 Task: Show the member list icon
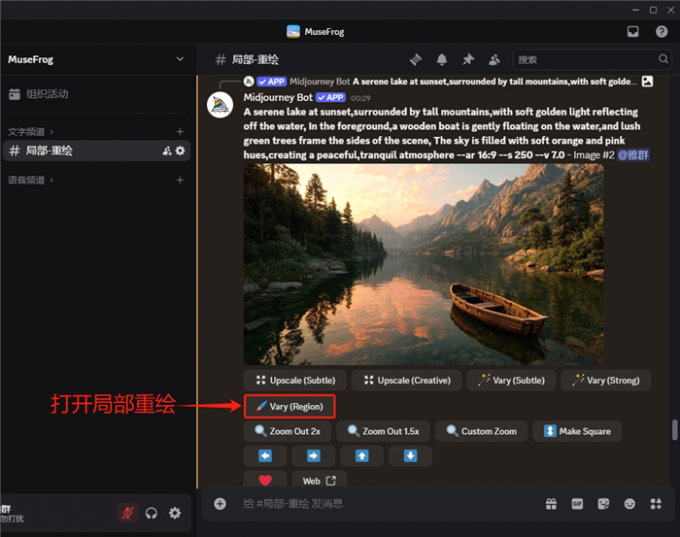point(494,59)
